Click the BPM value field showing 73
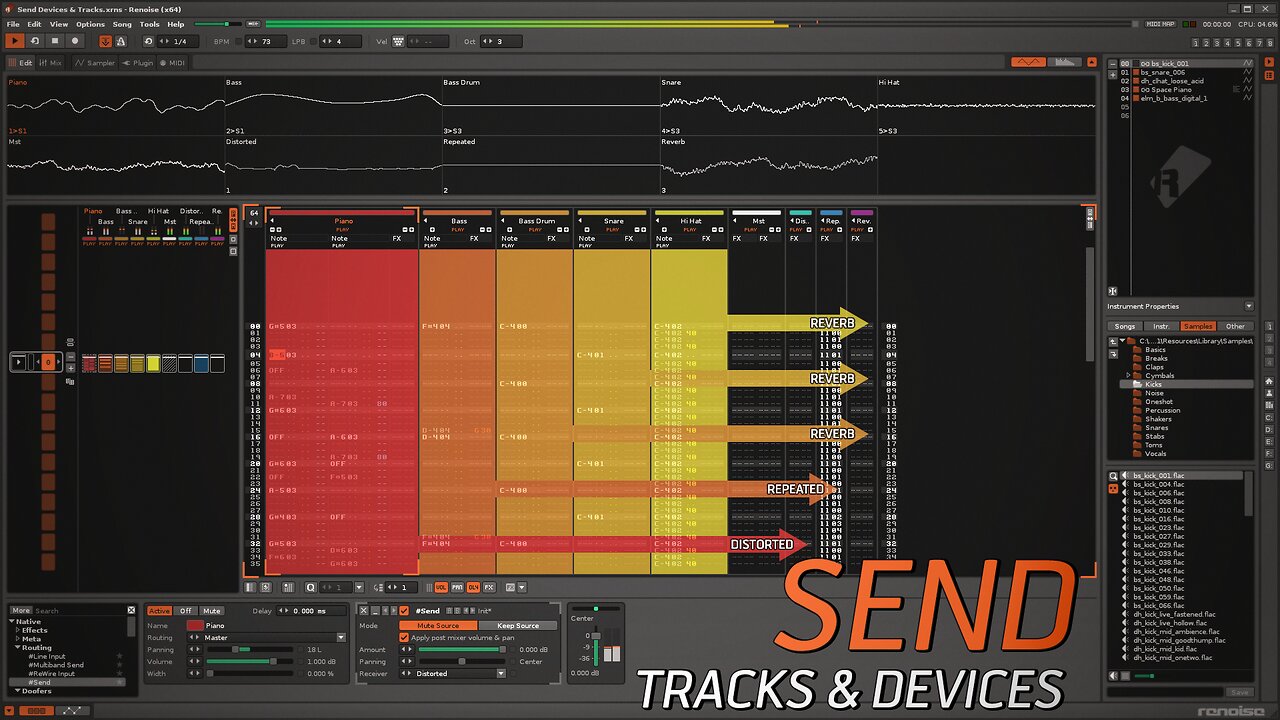Image resolution: width=1280 pixels, height=720 pixels. coord(268,41)
